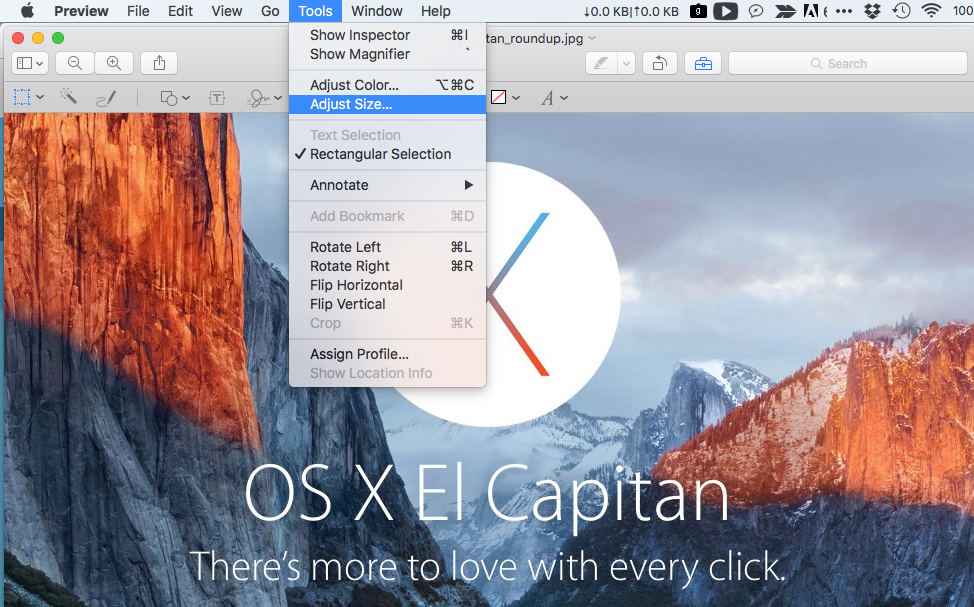Click the red close window button

[x=18, y=38]
